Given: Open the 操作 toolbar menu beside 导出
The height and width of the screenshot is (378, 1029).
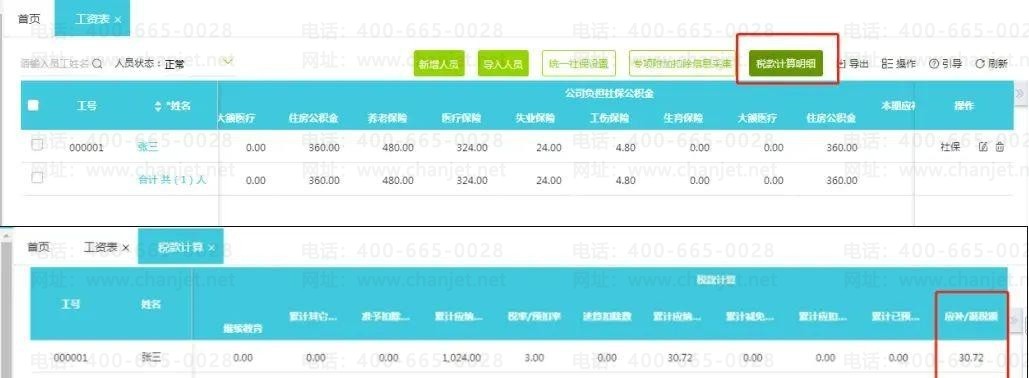Looking at the screenshot, I should (898, 64).
